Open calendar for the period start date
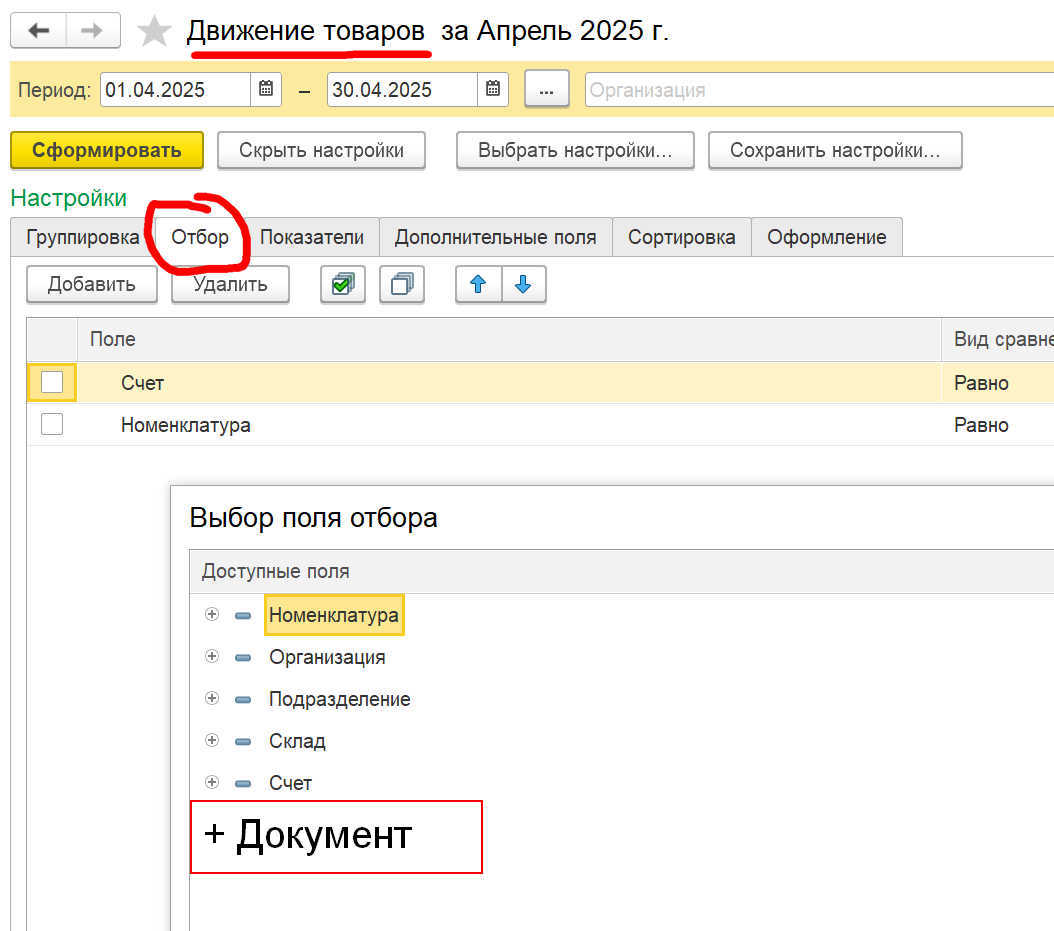The height and width of the screenshot is (931, 1054). tap(266, 89)
